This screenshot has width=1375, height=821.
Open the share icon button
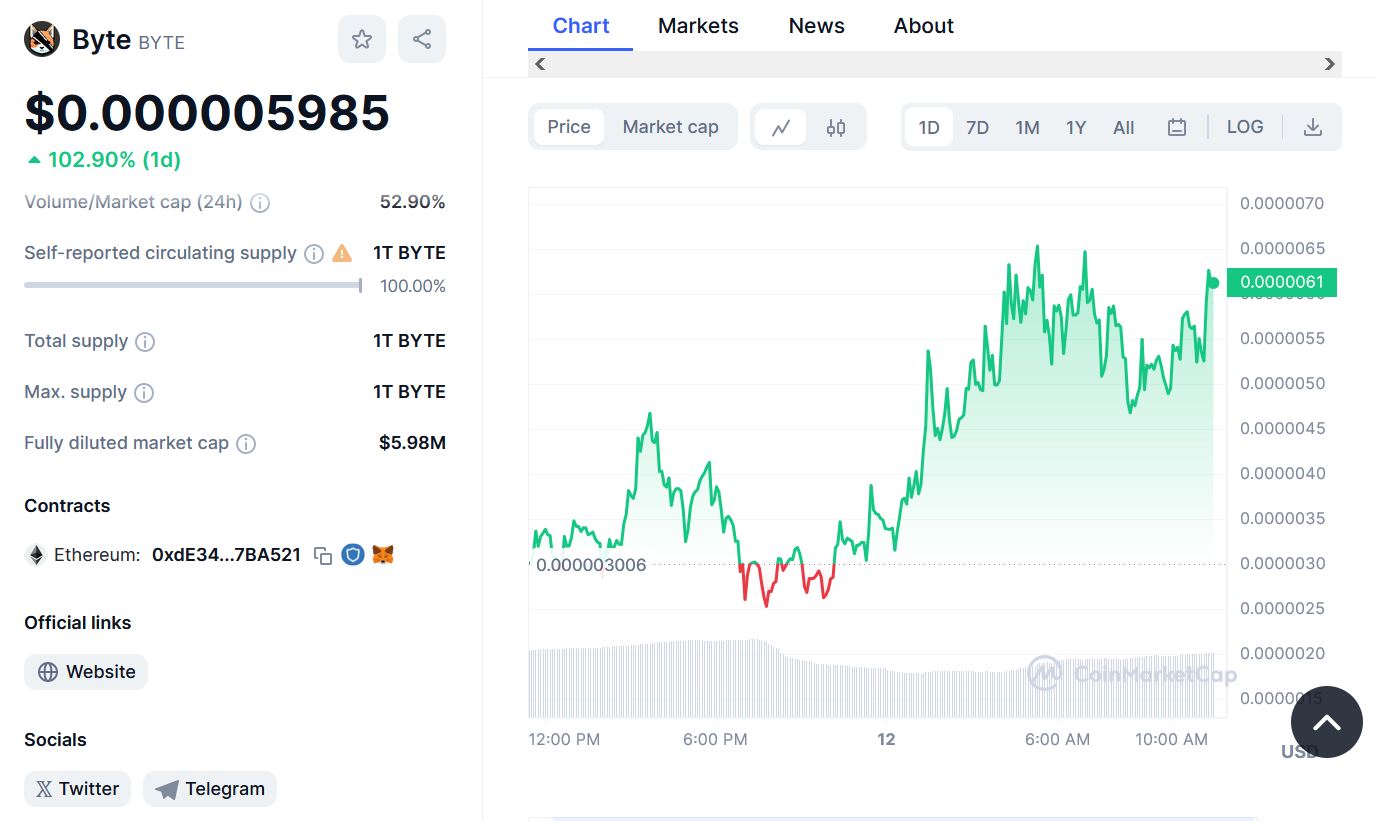pyautogui.click(x=422, y=39)
